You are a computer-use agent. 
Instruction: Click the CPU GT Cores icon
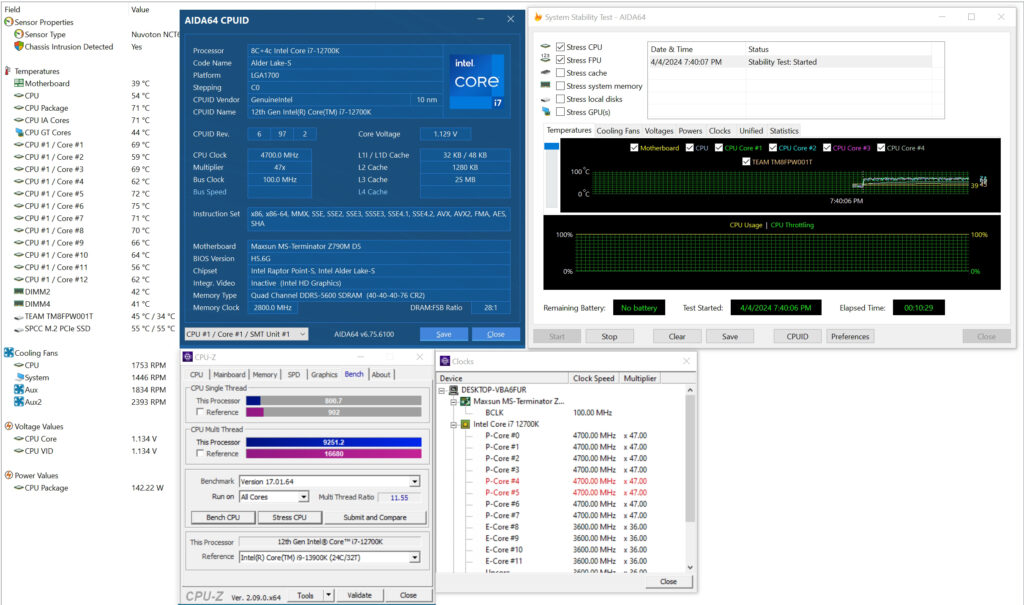click(x=19, y=132)
